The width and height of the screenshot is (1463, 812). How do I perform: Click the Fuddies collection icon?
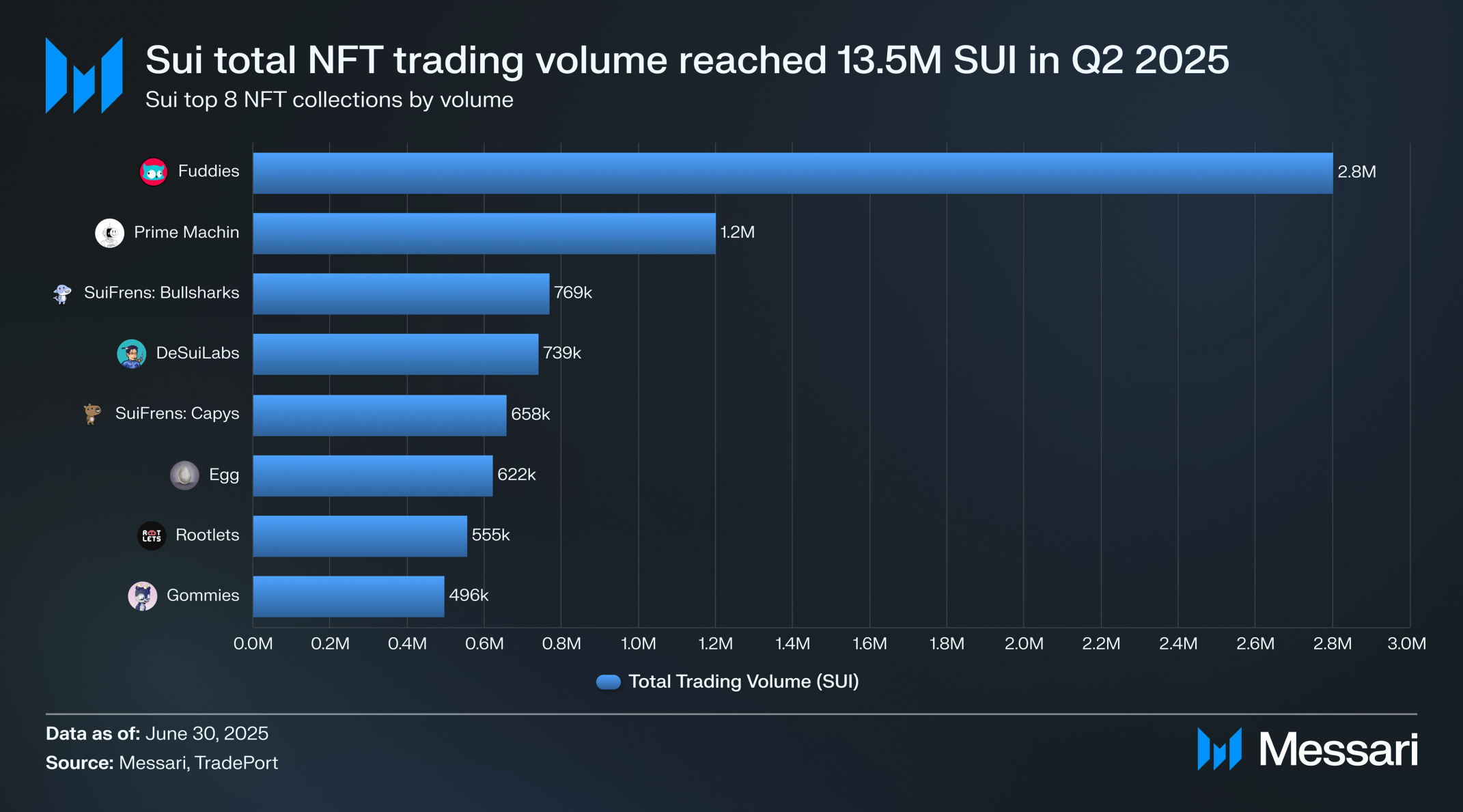coord(154,172)
